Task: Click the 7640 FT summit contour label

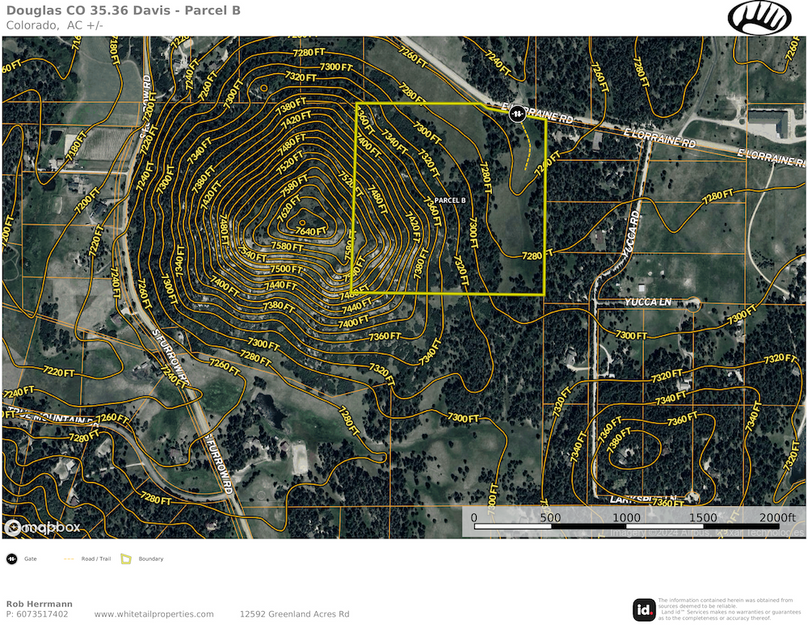Action: tap(310, 228)
